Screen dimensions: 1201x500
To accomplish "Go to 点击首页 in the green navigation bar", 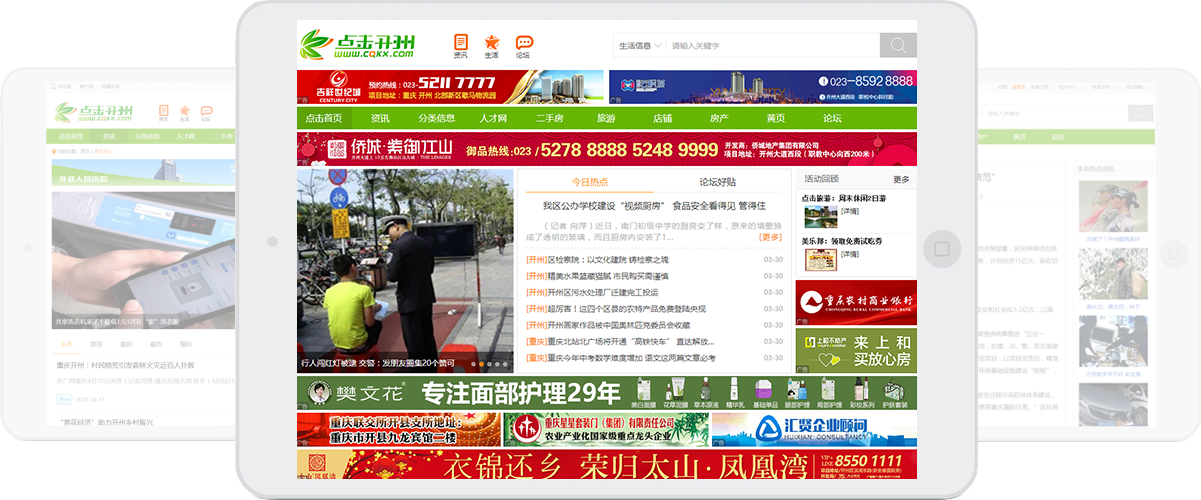I will click(x=325, y=118).
